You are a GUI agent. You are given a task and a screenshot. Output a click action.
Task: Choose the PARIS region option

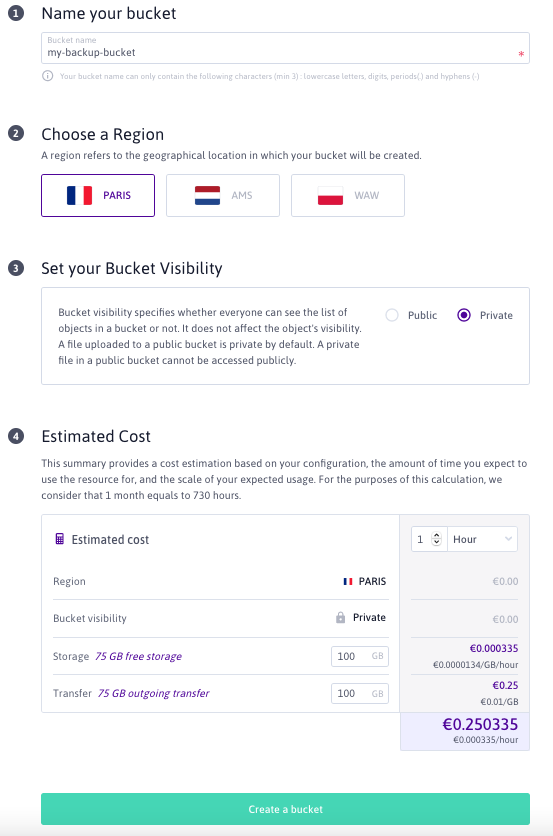click(98, 196)
